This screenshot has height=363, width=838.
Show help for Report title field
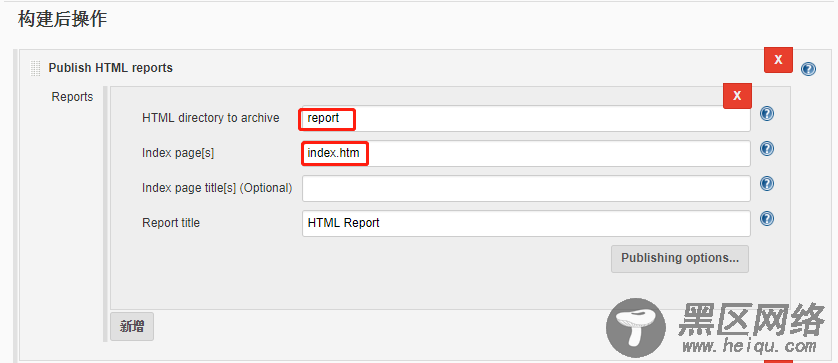[x=767, y=218]
